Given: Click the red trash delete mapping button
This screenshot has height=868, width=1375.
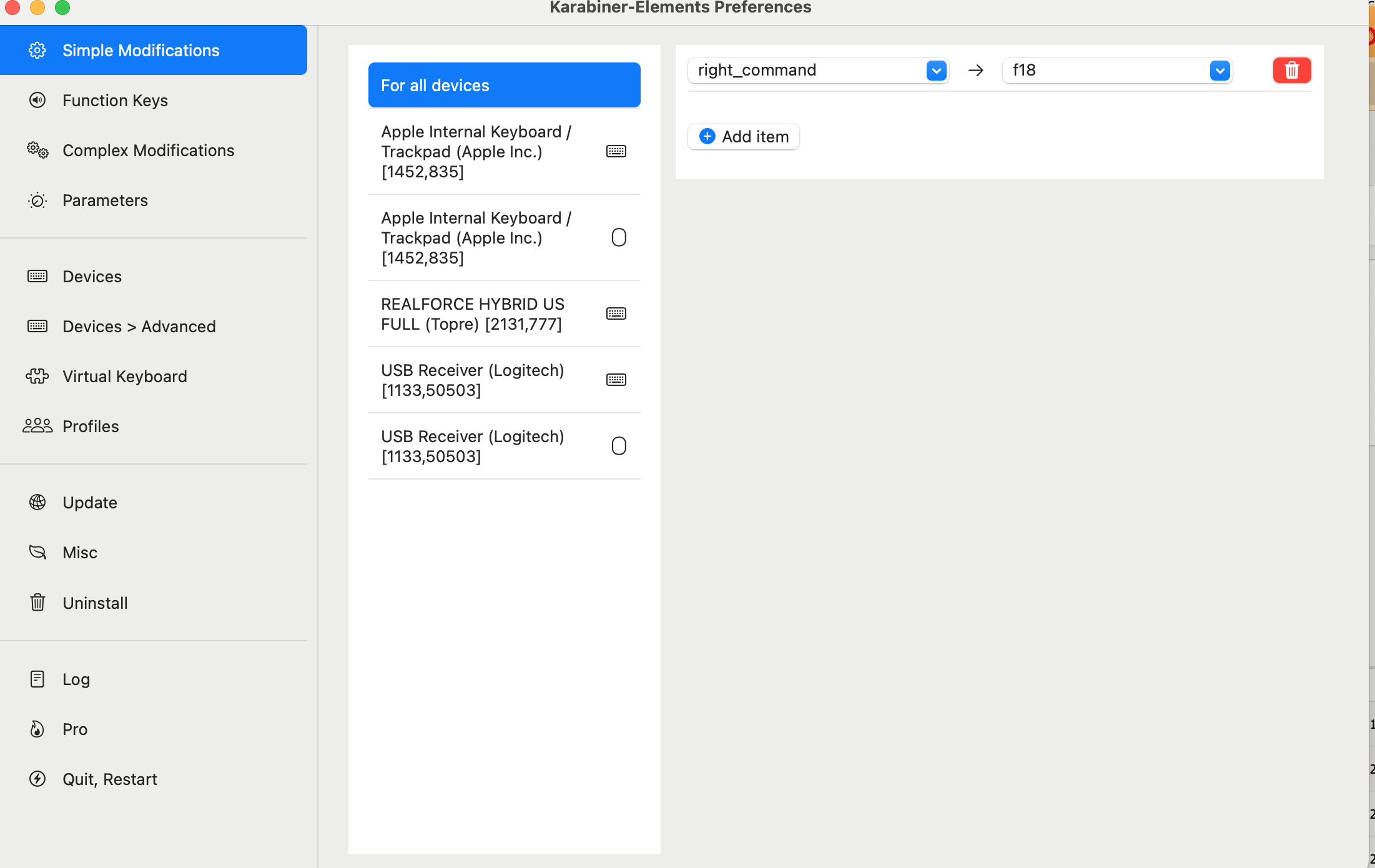Looking at the screenshot, I should [1291, 70].
